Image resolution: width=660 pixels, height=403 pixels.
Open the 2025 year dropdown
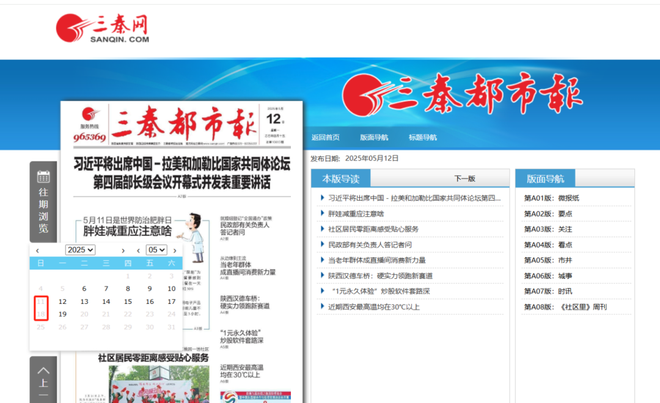pyautogui.click(x=80, y=250)
